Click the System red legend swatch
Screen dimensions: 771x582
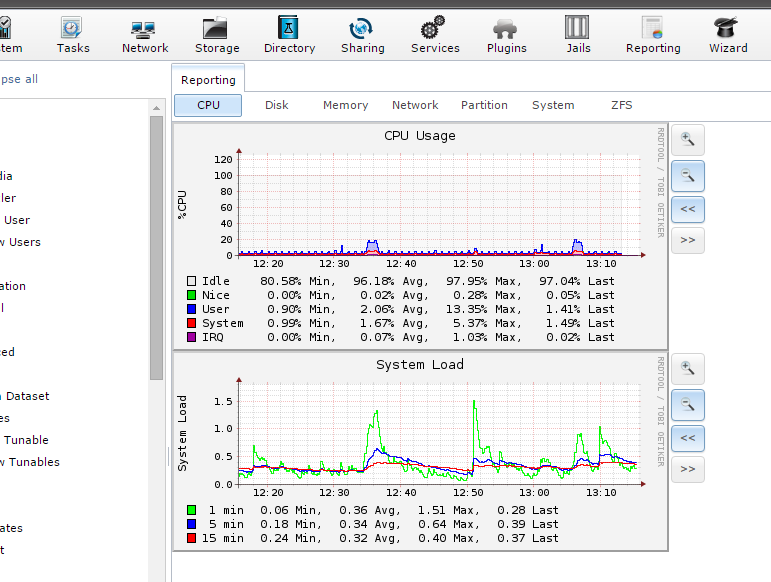point(191,323)
